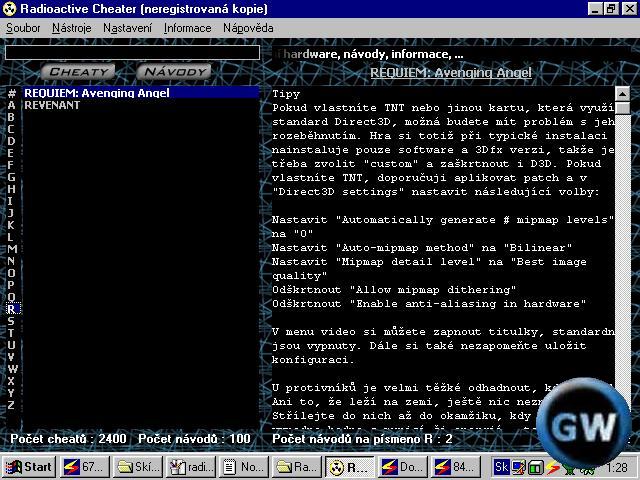Select letter D in the index

point(11,141)
